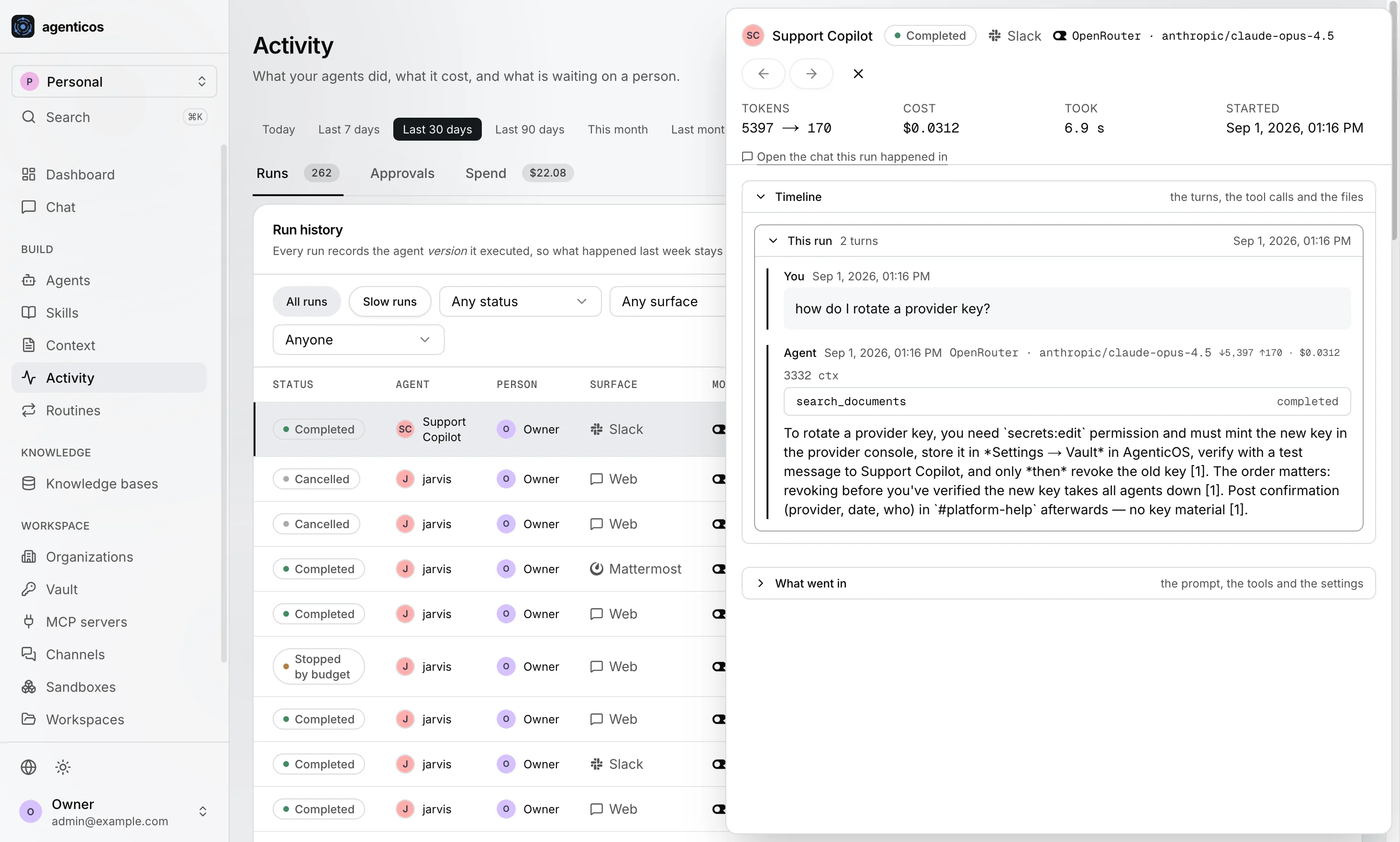Select the Last 7 days range
Viewport: 1400px width, 842px height.
(349, 129)
